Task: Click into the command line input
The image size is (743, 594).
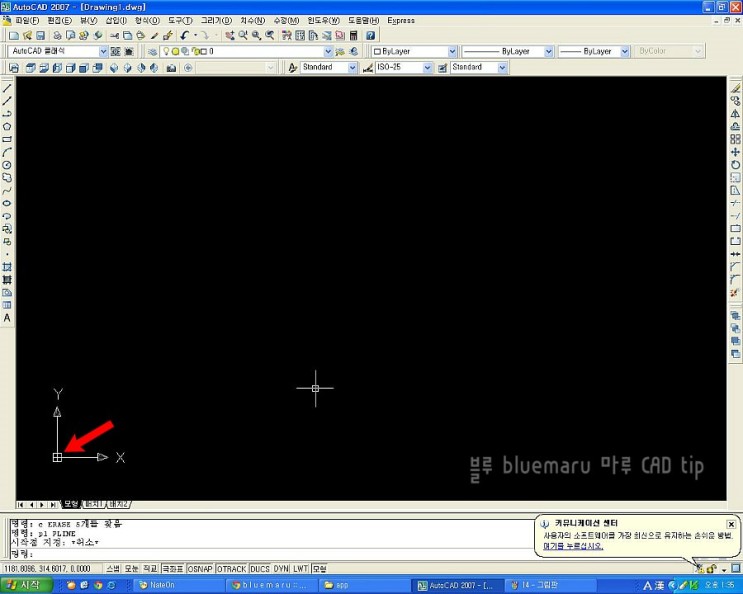Action: pyautogui.click(x=270, y=554)
